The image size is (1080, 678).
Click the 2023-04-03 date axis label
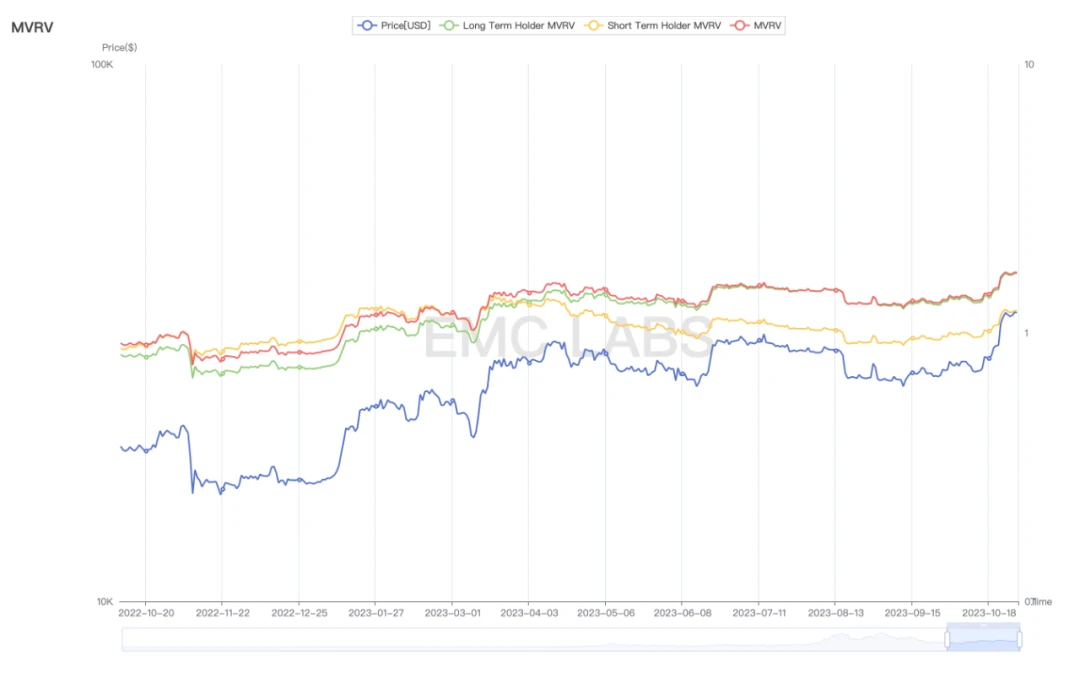(529, 611)
